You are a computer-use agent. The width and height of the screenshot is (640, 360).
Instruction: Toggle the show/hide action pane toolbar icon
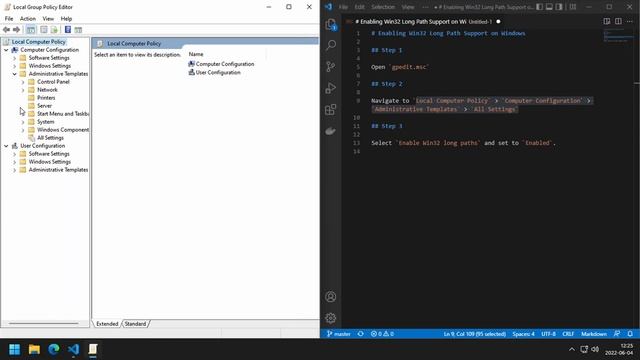[78, 30]
